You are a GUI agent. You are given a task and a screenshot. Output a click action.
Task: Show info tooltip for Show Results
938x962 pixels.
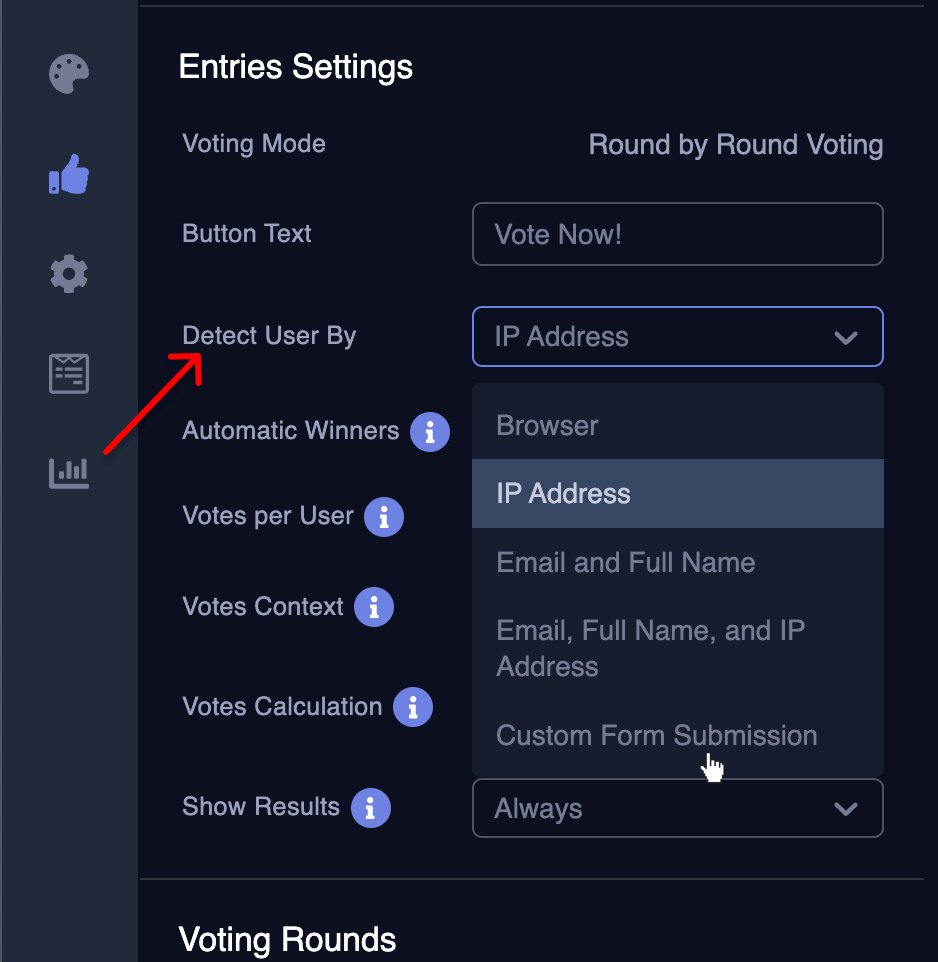tap(370, 808)
